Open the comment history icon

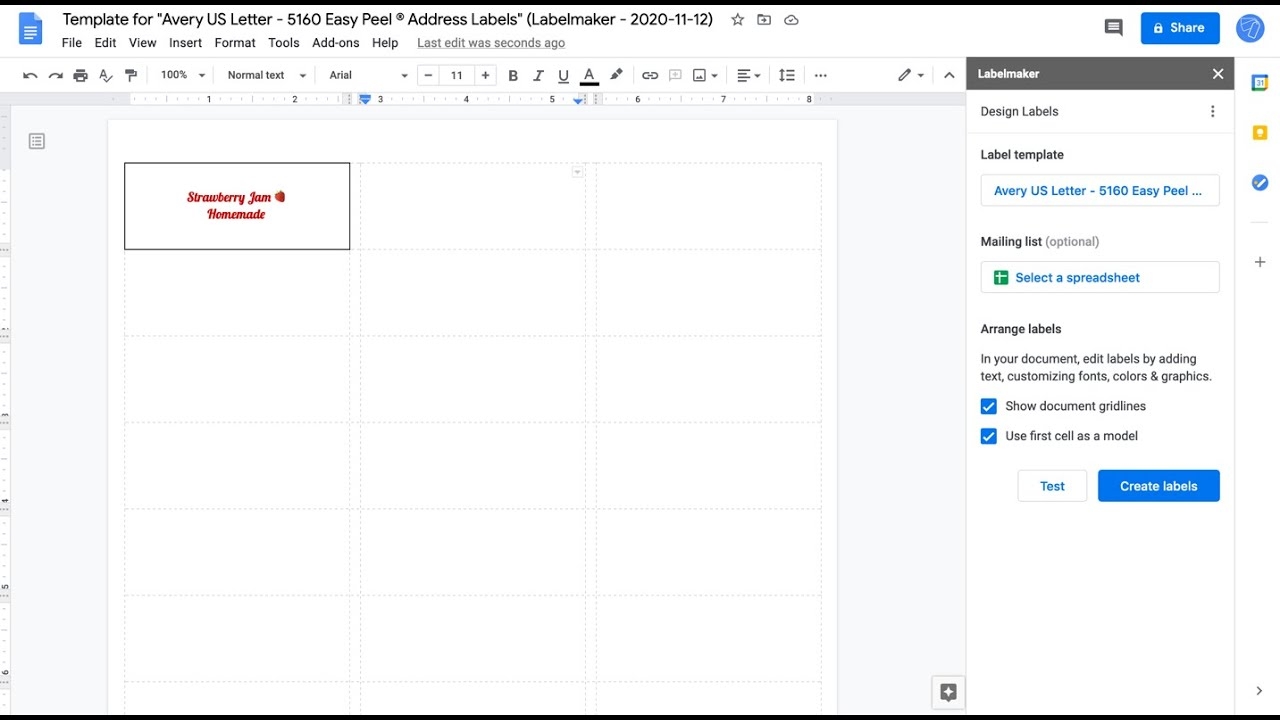[1113, 28]
